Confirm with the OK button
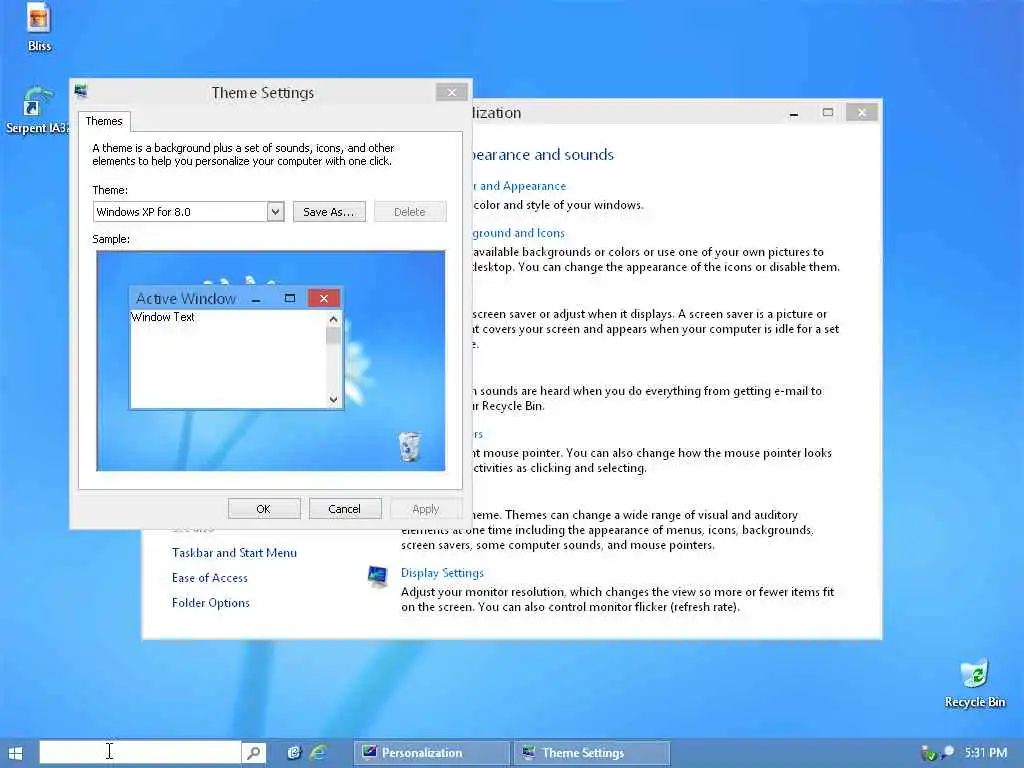 (264, 509)
